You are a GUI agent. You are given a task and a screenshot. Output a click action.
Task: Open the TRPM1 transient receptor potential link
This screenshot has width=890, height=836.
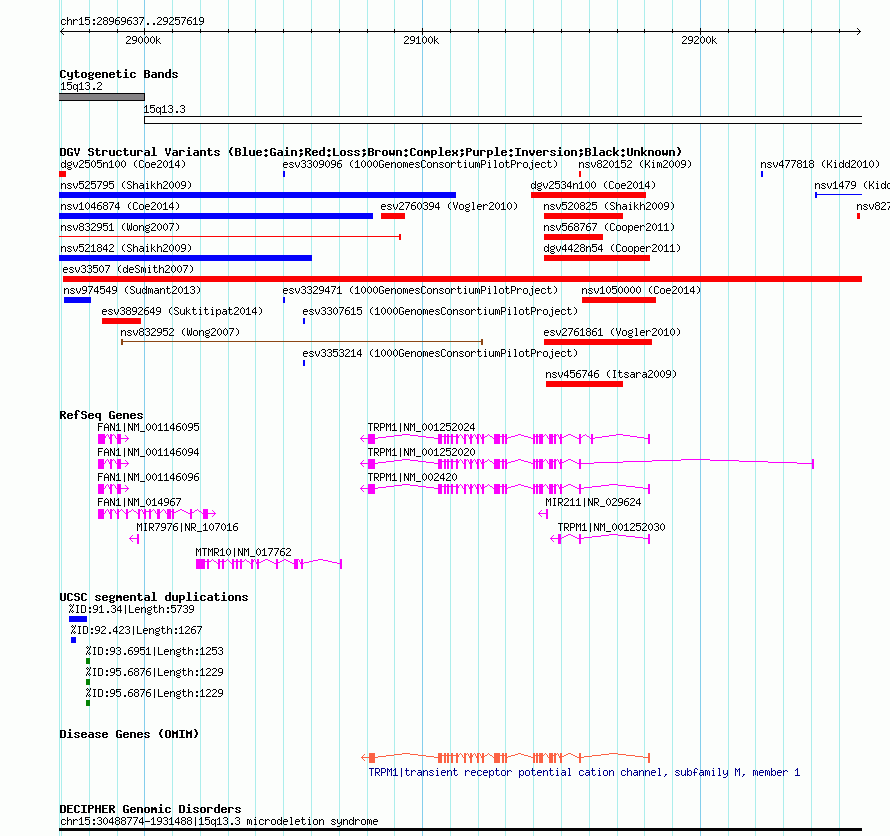(x=584, y=772)
